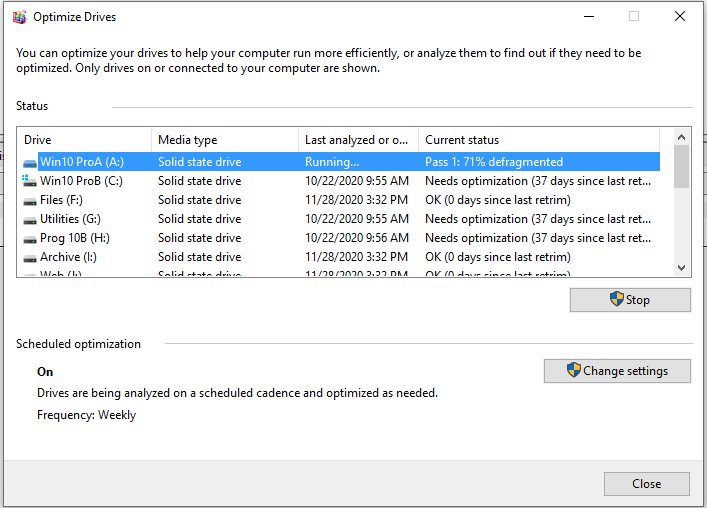Click the Win10 ProA (A:) drive icon

pyautogui.click(x=30, y=162)
